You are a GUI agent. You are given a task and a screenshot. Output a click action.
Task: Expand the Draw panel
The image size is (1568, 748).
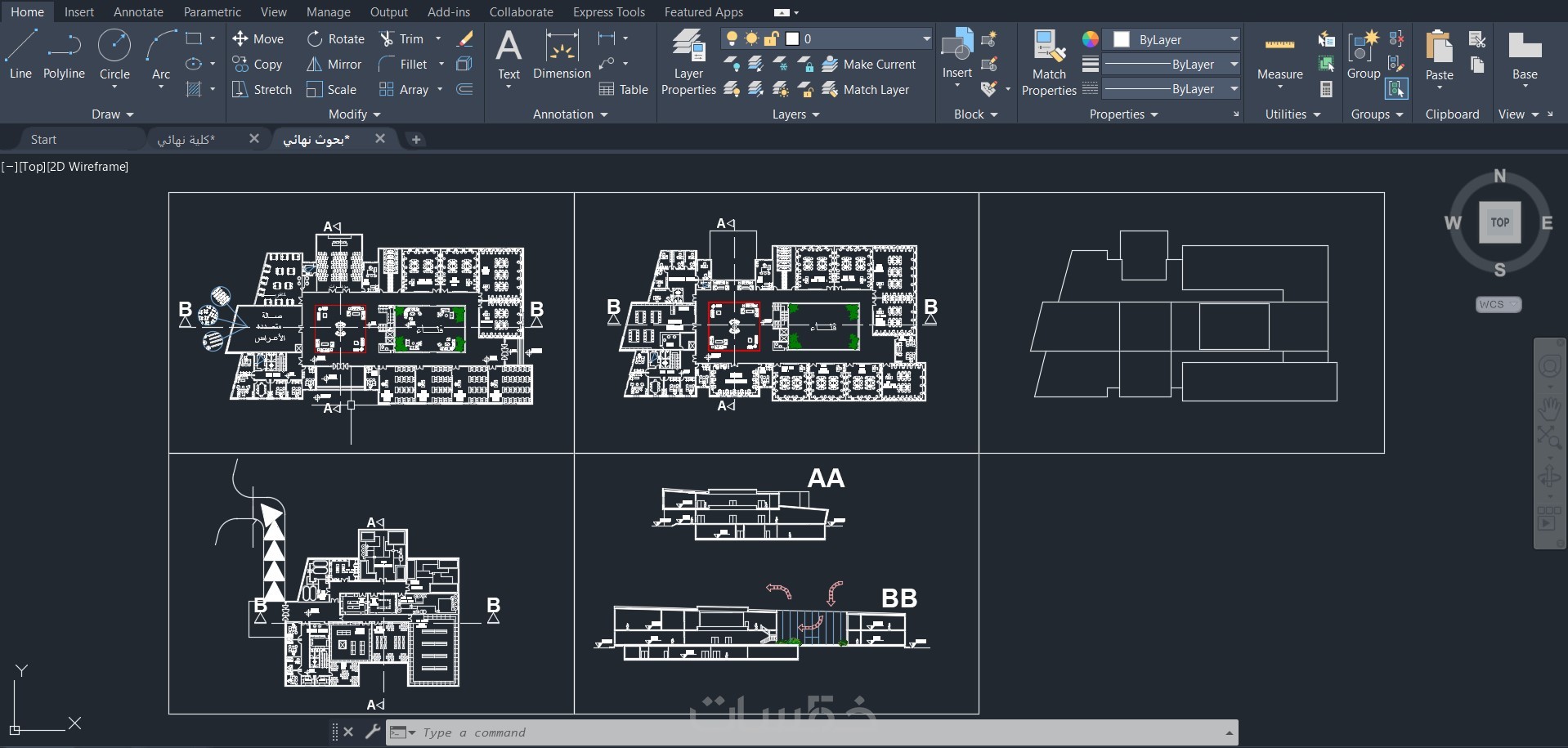pyautogui.click(x=112, y=114)
